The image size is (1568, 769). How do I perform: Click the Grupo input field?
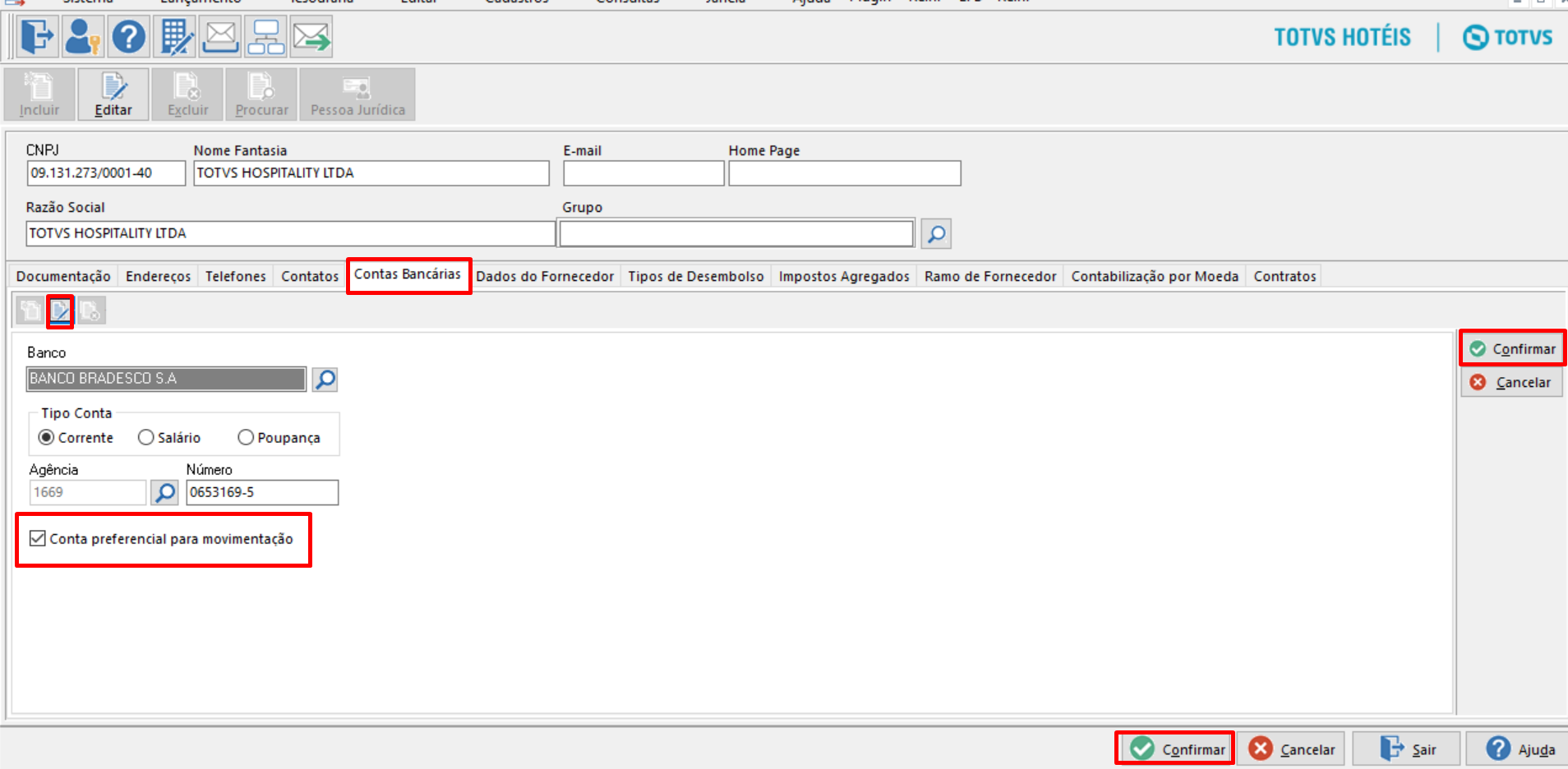(736, 233)
